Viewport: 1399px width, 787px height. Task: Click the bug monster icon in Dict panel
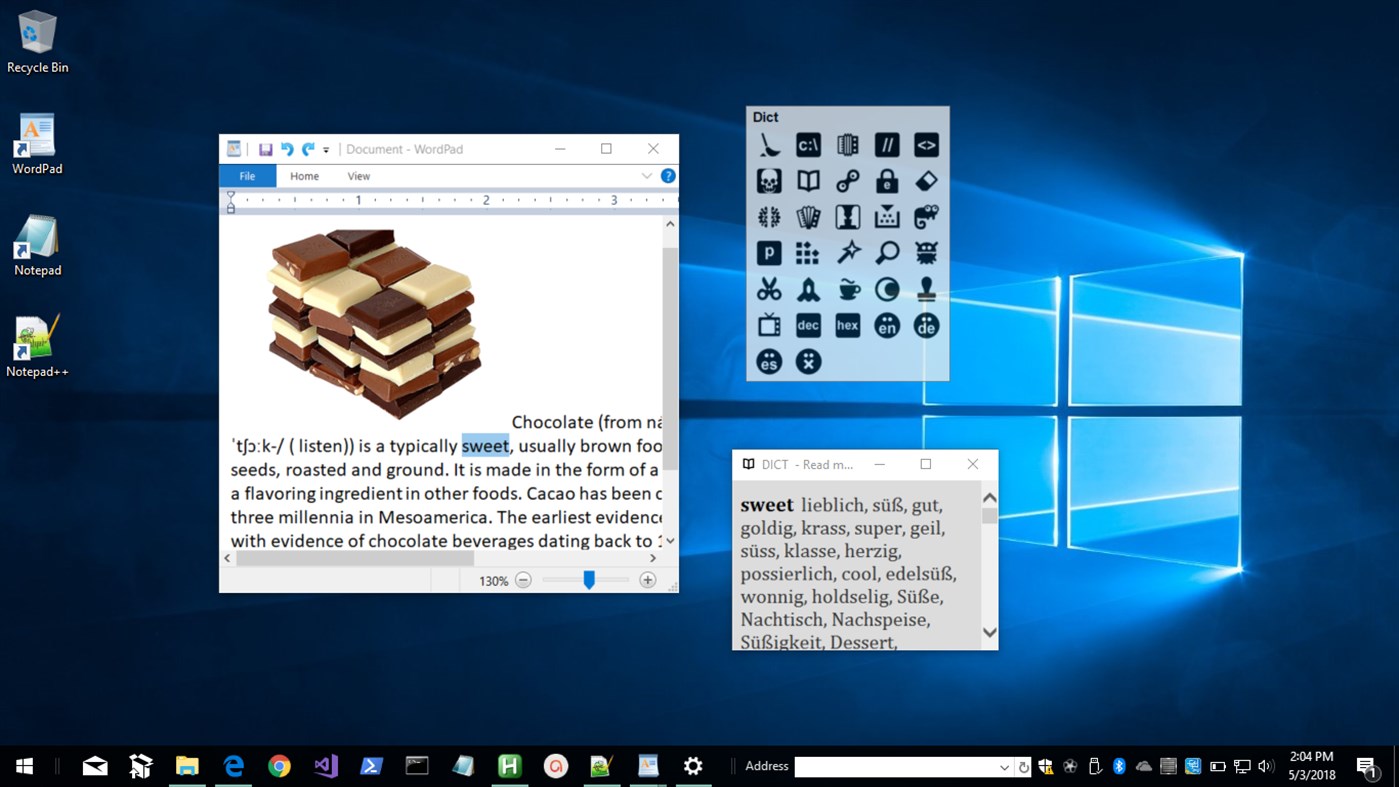(x=926, y=253)
